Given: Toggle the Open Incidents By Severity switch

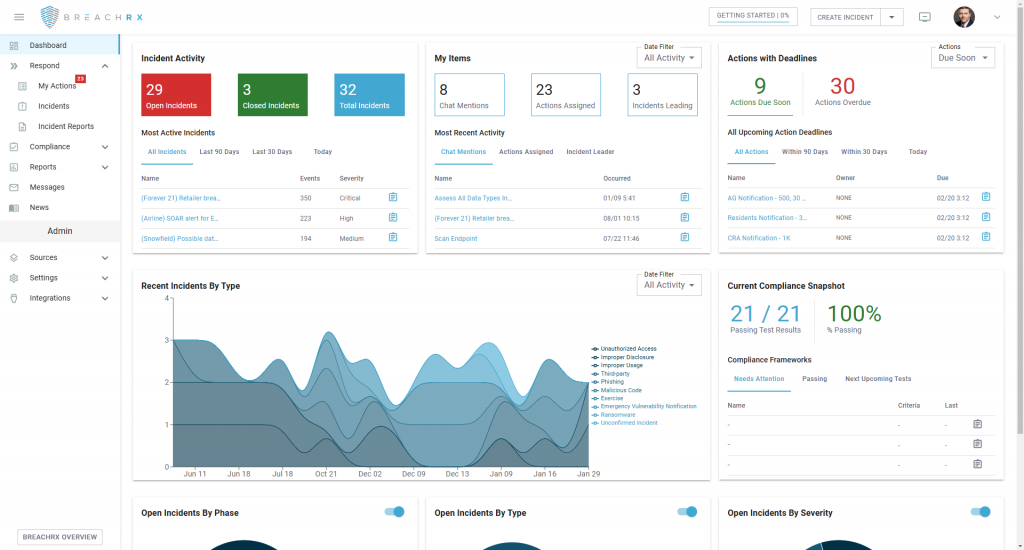Looking at the screenshot, I should pyautogui.click(x=980, y=511).
